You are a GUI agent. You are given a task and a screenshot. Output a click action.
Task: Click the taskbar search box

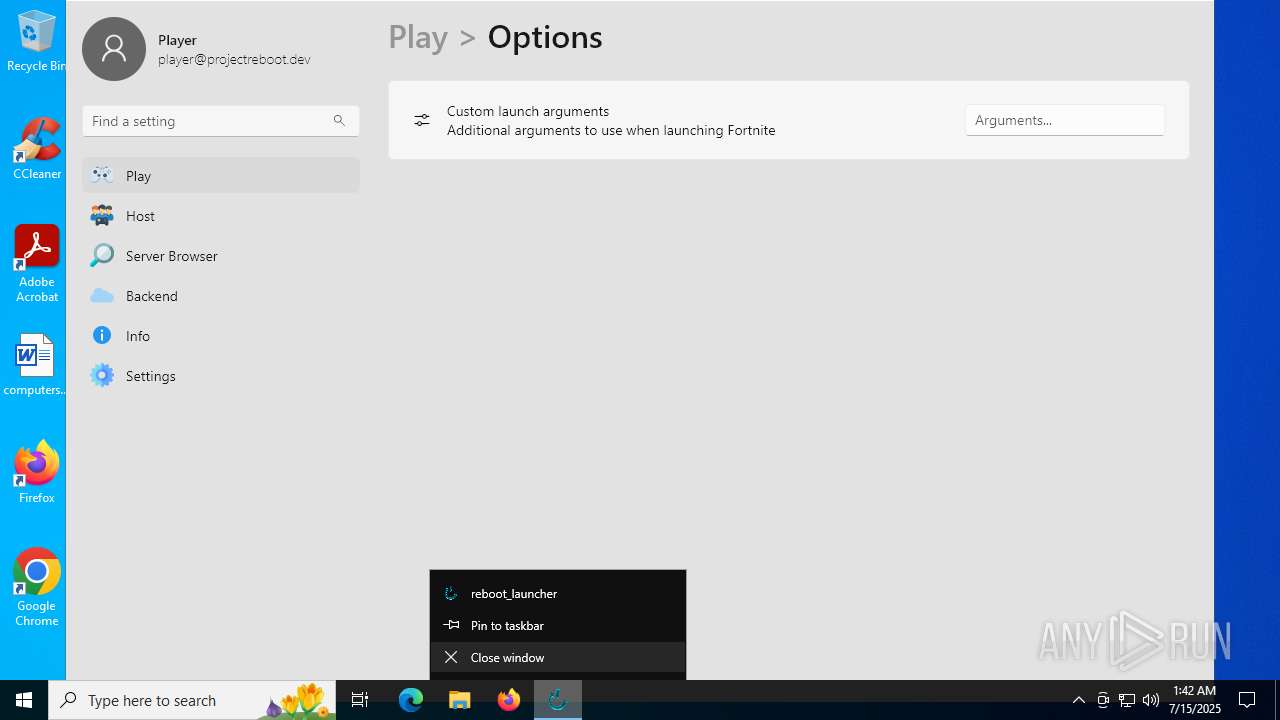click(x=192, y=700)
